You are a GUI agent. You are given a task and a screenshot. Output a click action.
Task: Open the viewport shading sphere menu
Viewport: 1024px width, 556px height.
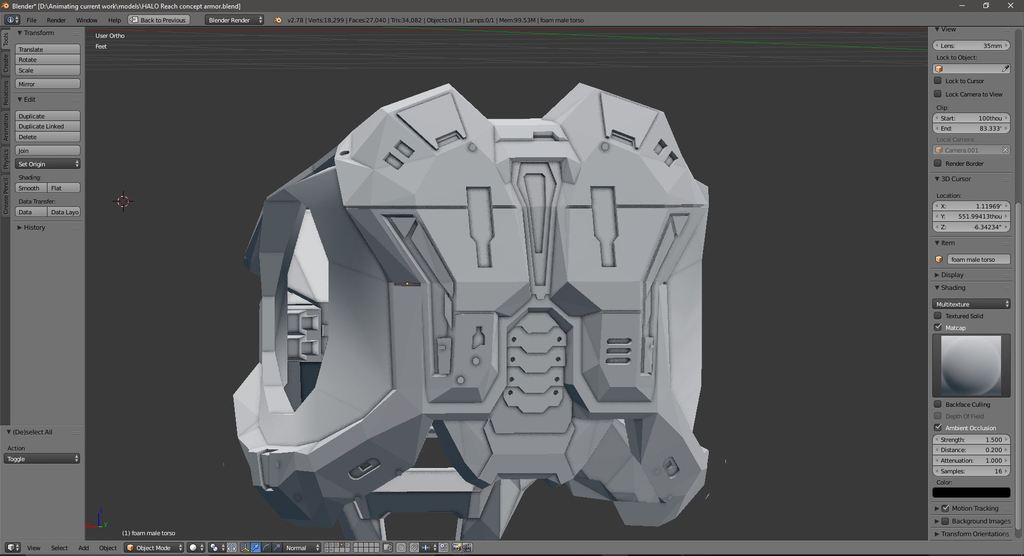(x=195, y=547)
